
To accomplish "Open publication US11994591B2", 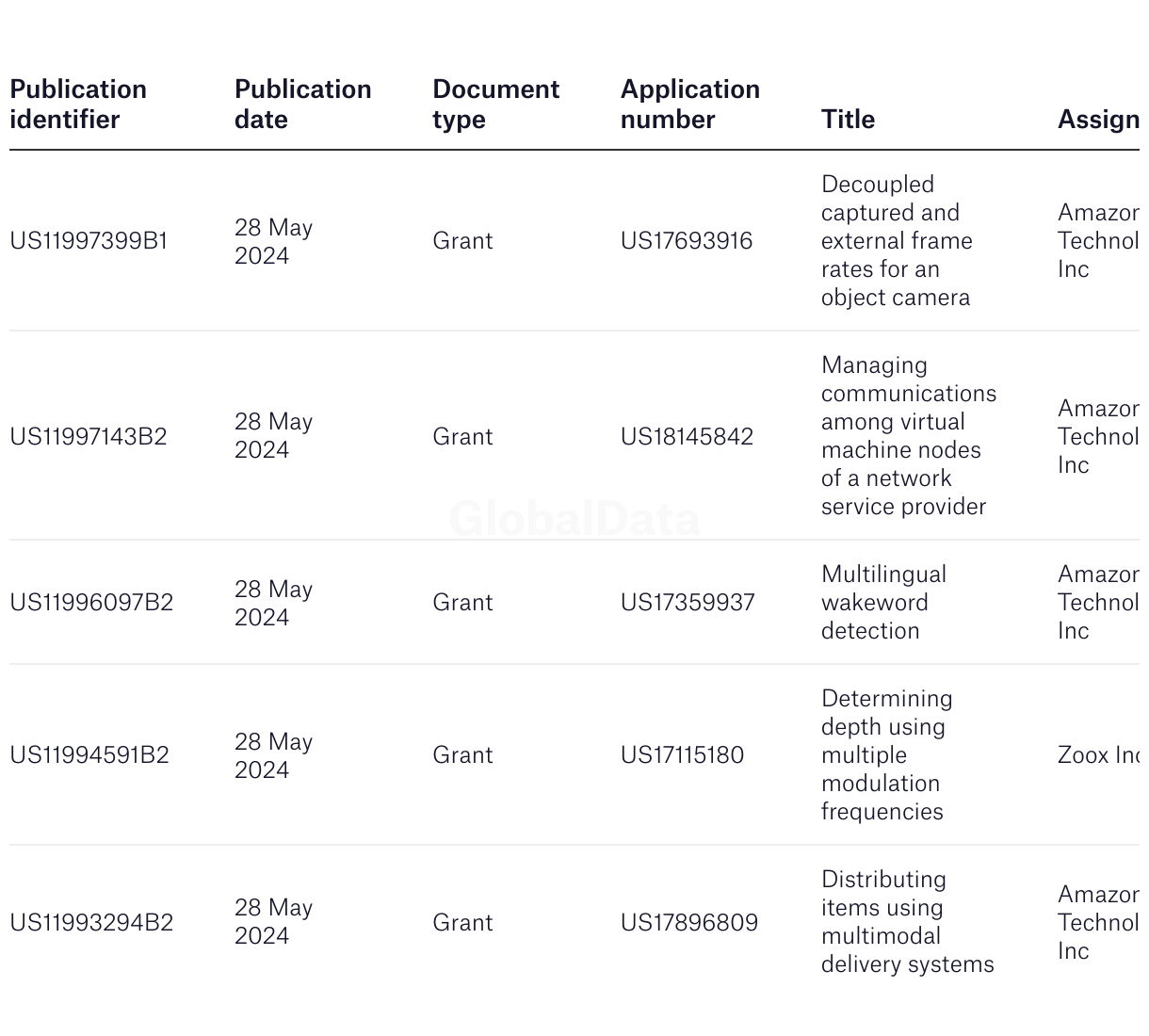I will click(x=89, y=755).
